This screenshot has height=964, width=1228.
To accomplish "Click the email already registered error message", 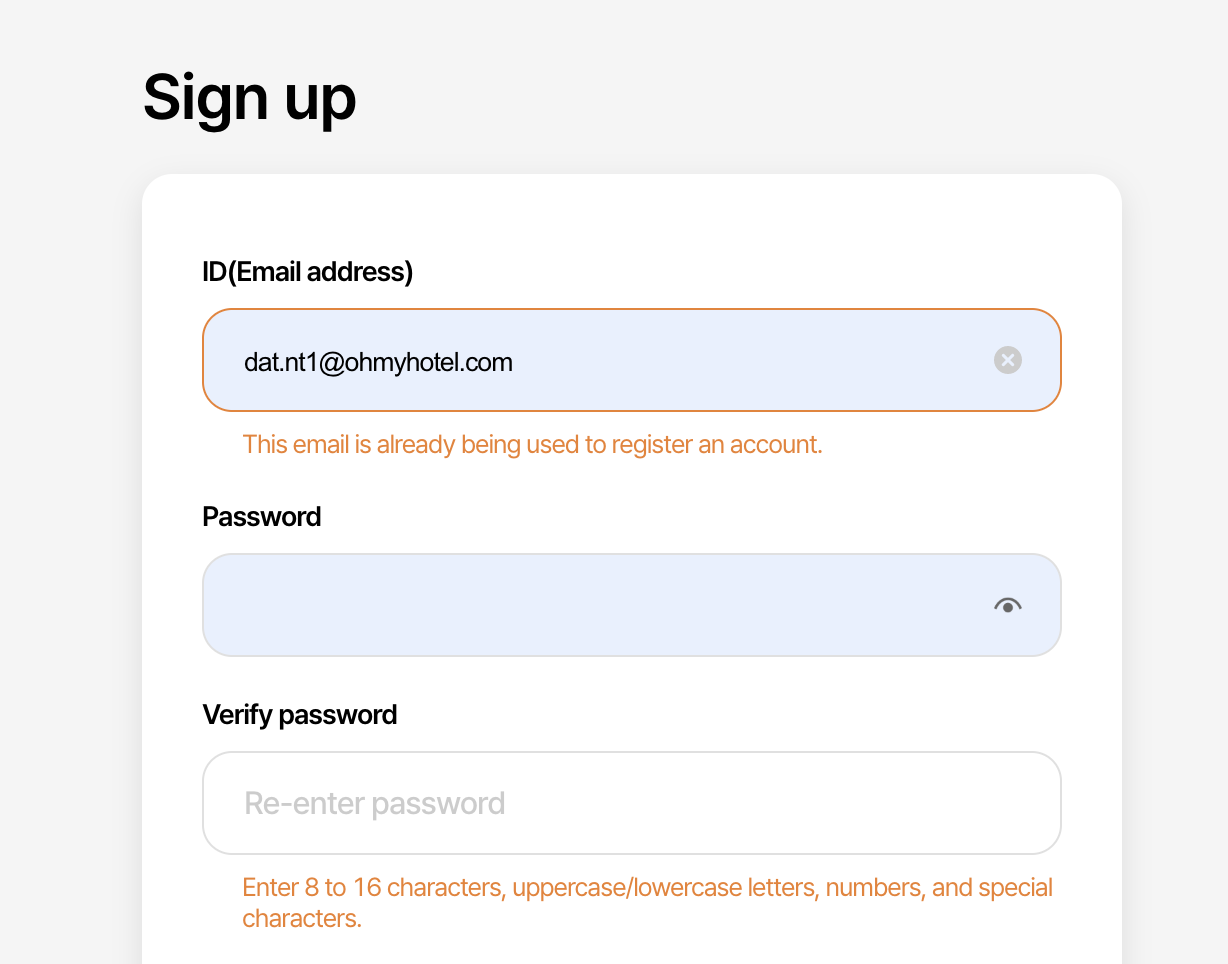I will coord(532,444).
